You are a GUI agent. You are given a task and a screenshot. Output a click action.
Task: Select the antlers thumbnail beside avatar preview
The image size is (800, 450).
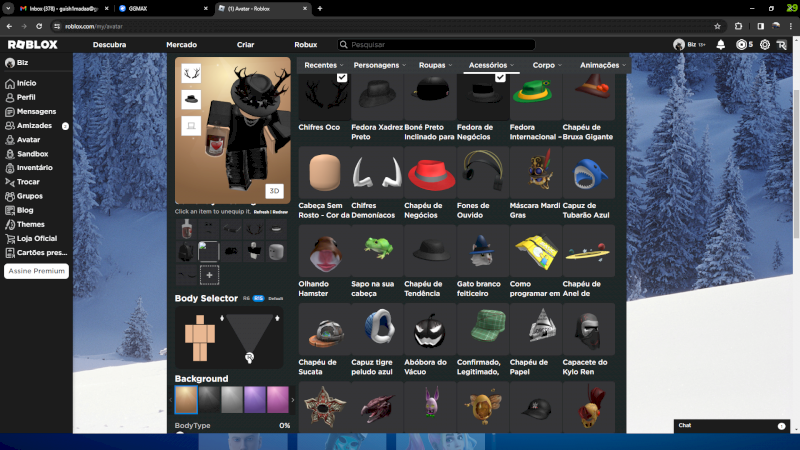pyautogui.click(x=191, y=73)
